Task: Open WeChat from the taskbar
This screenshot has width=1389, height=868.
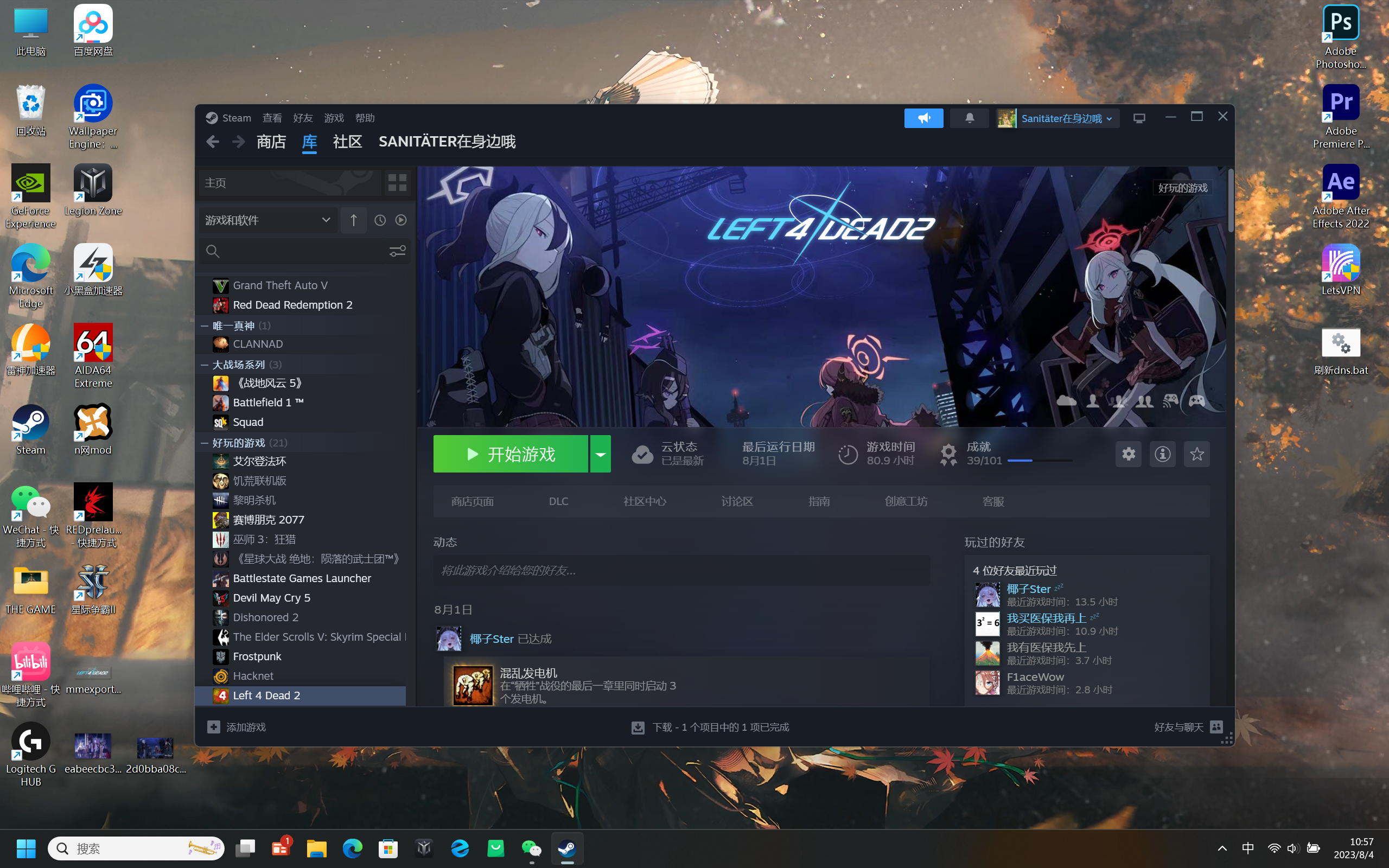Action: 532,848
